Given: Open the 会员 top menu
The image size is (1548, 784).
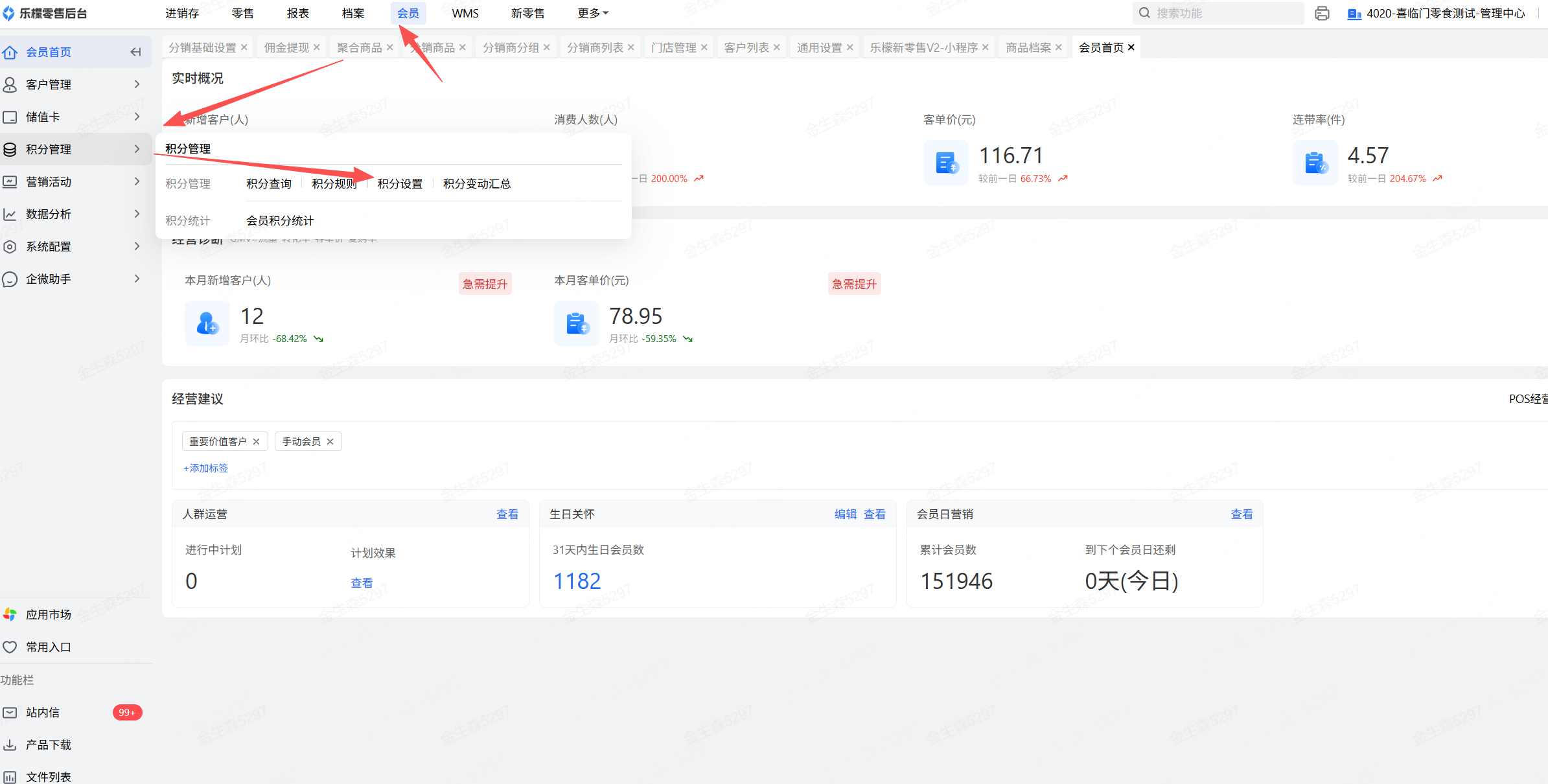Looking at the screenshot, I should pyautogui.click(x=408, y=13).
